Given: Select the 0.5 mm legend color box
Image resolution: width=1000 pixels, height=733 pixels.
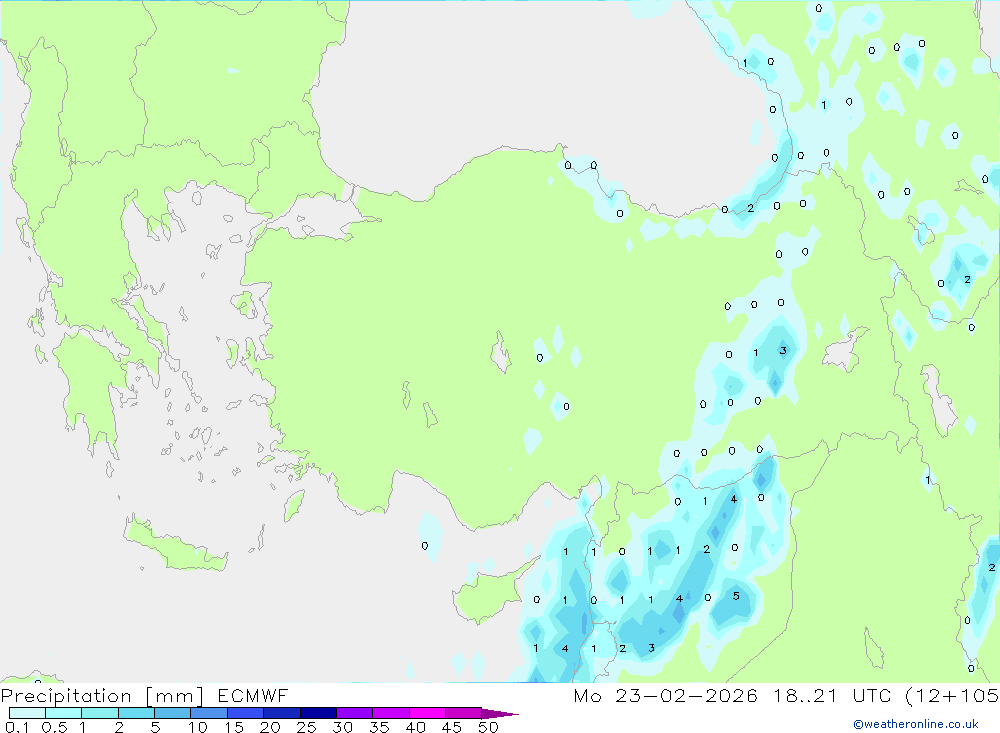Looking at the screenshot, I should [x=63, y=713].
